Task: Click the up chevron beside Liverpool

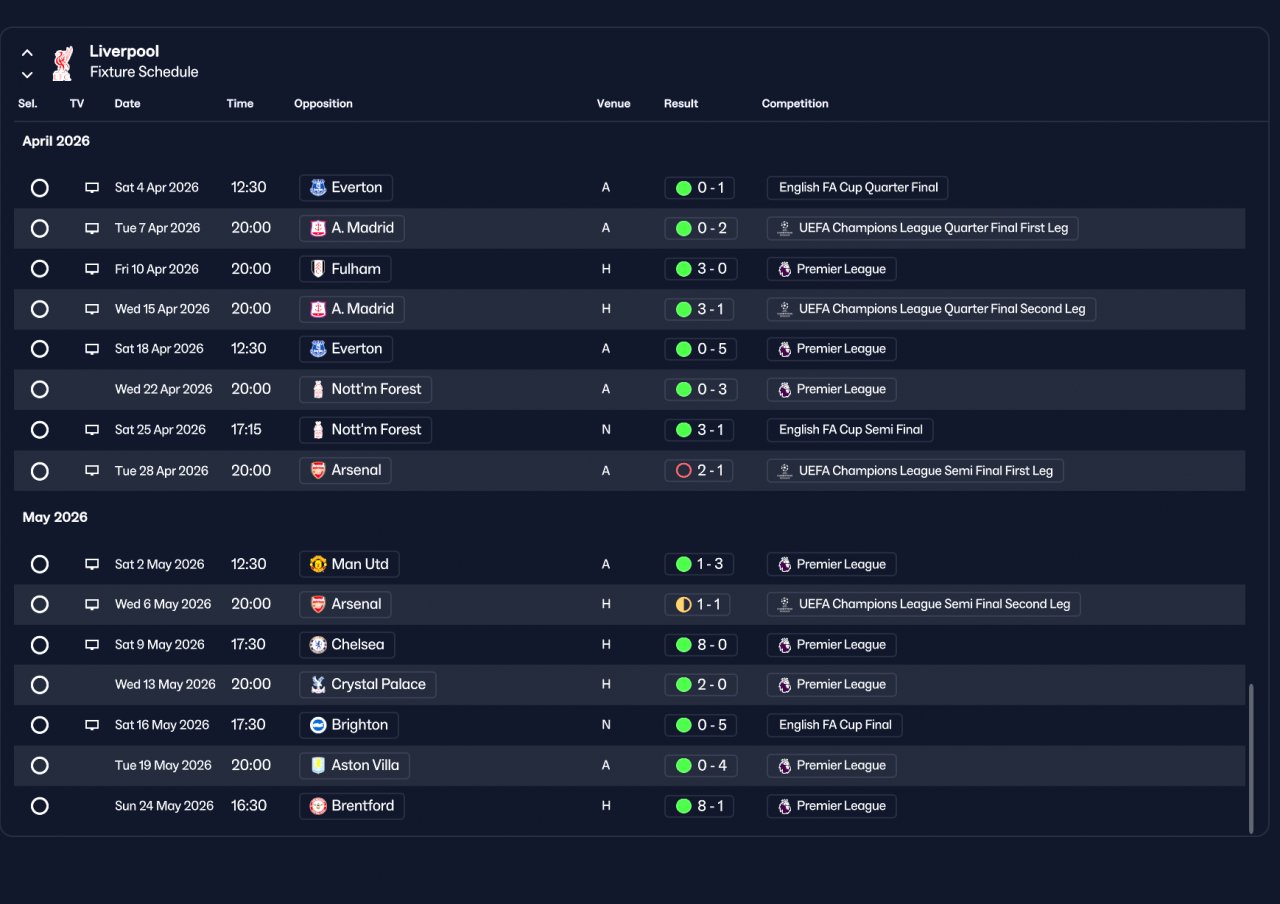Action: tap(27, 53)
